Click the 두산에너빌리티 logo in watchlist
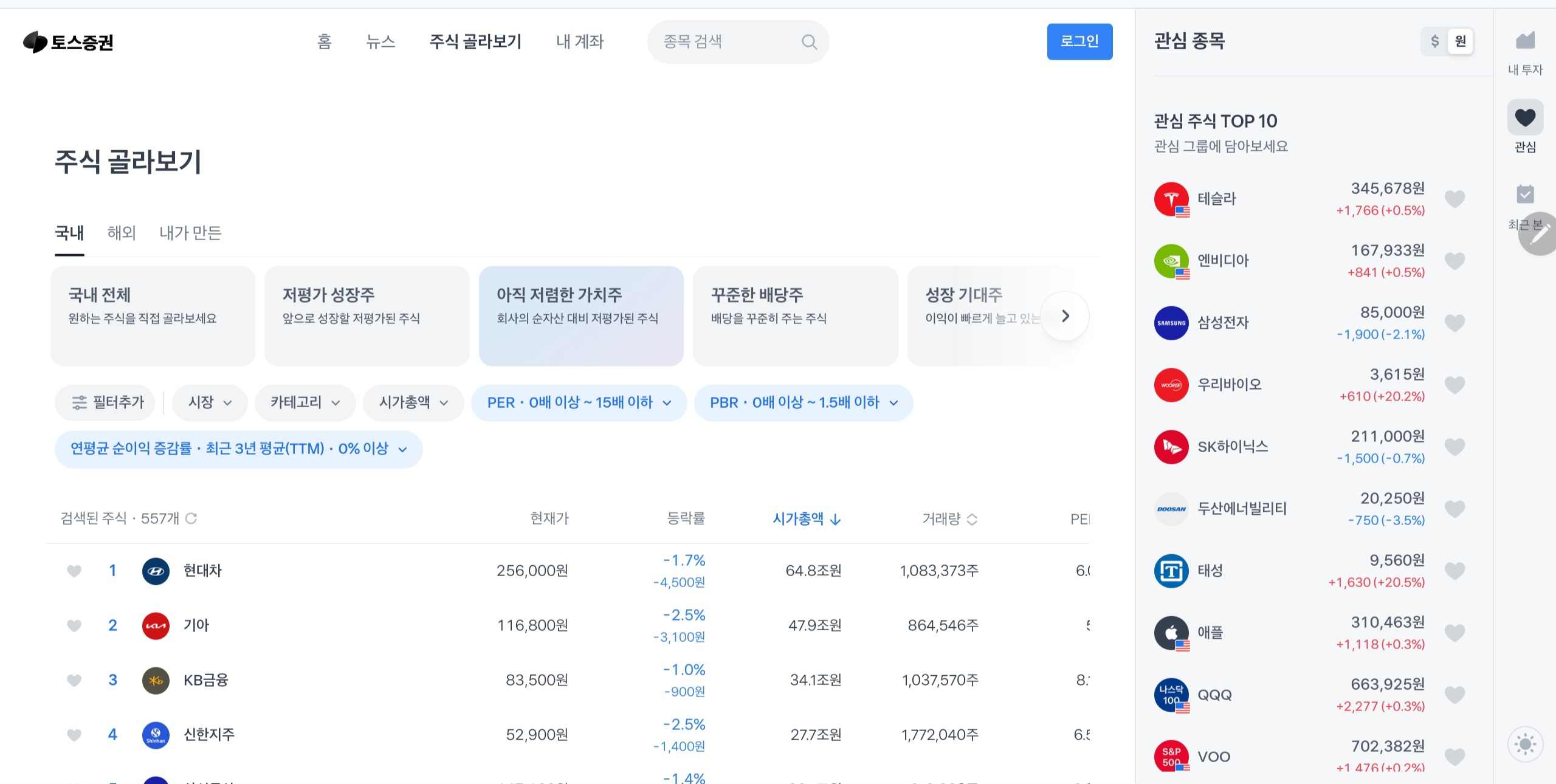Image resolution: width=1556 pixels, height=784 pixels. [x=1171, y=509]
